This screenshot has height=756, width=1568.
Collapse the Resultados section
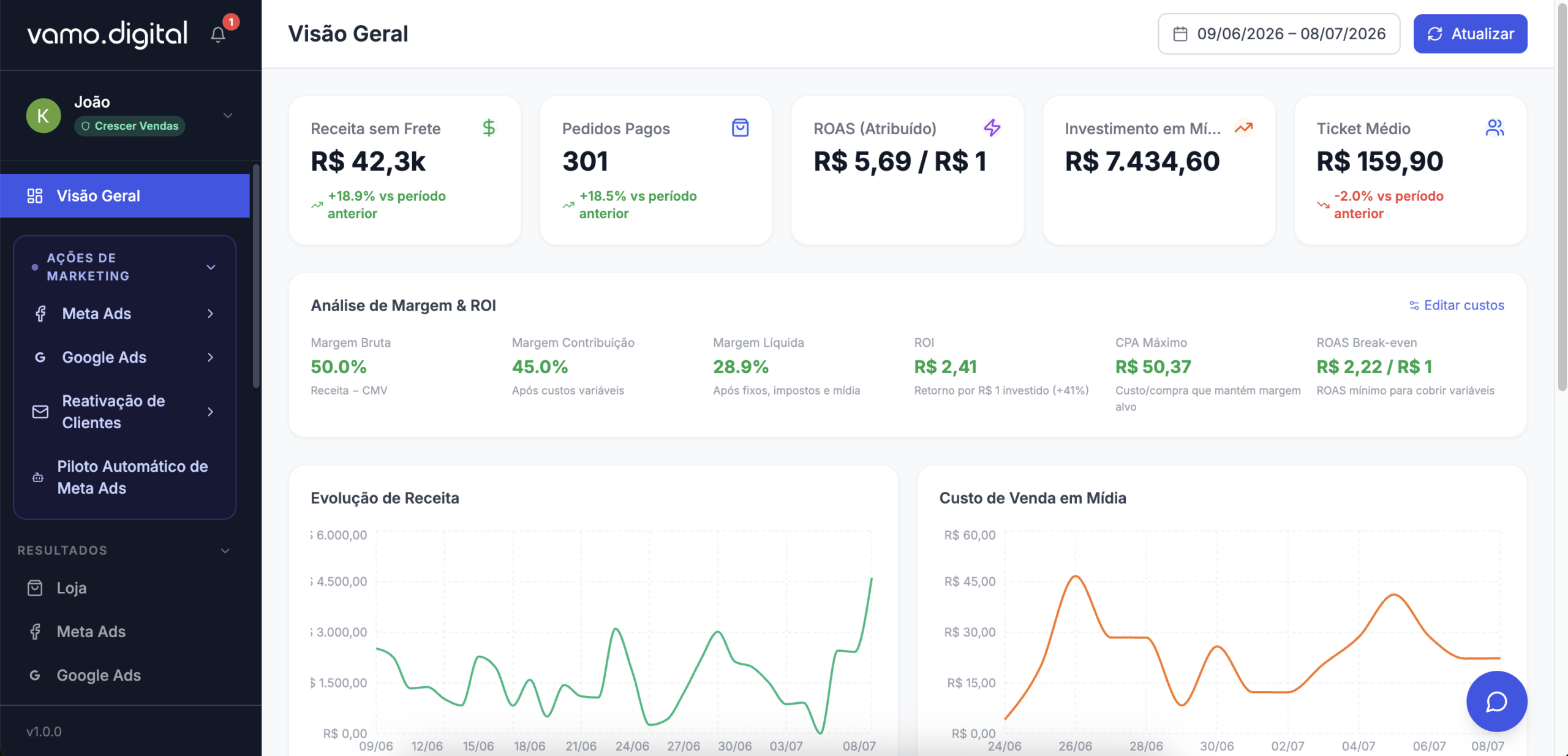(225, 551)
